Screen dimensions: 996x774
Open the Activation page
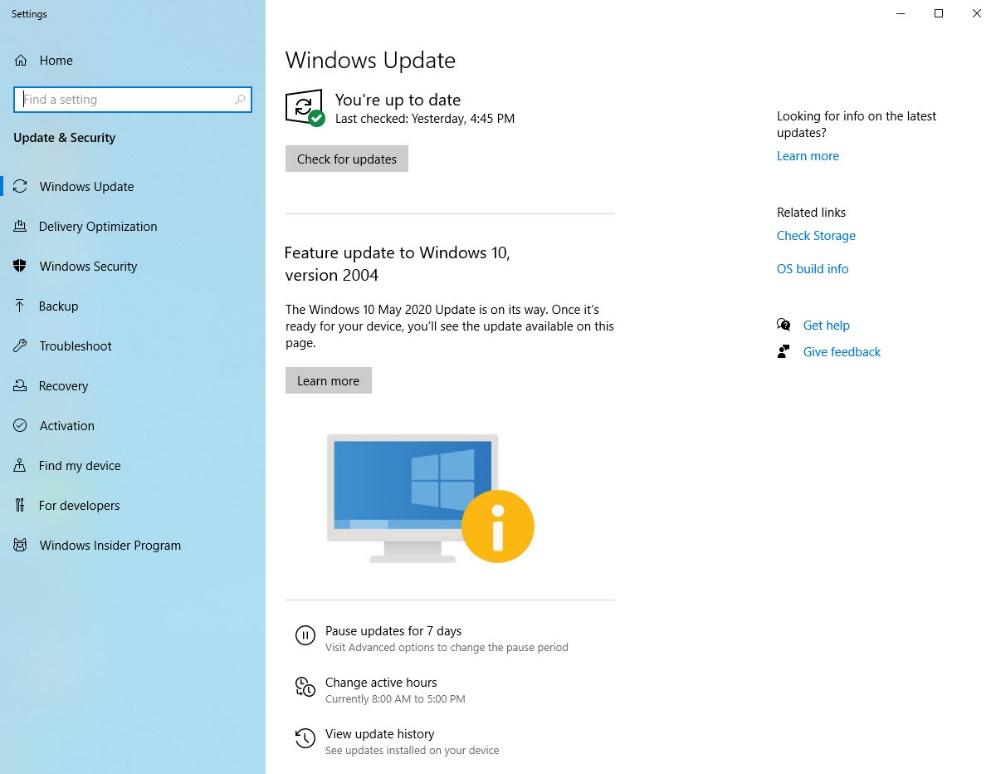click(x=67, y=426)
